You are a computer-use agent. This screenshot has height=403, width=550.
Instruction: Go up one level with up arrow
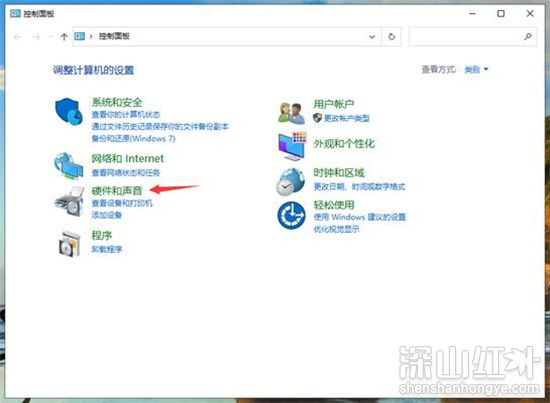64,36
